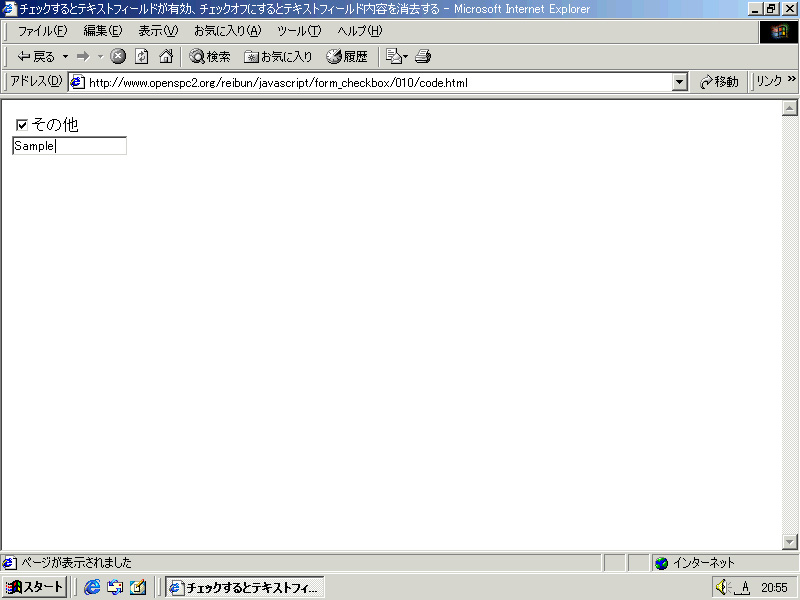800x600 pixels.
Task: Click the address URL field
Action: (x=380, y=82)
